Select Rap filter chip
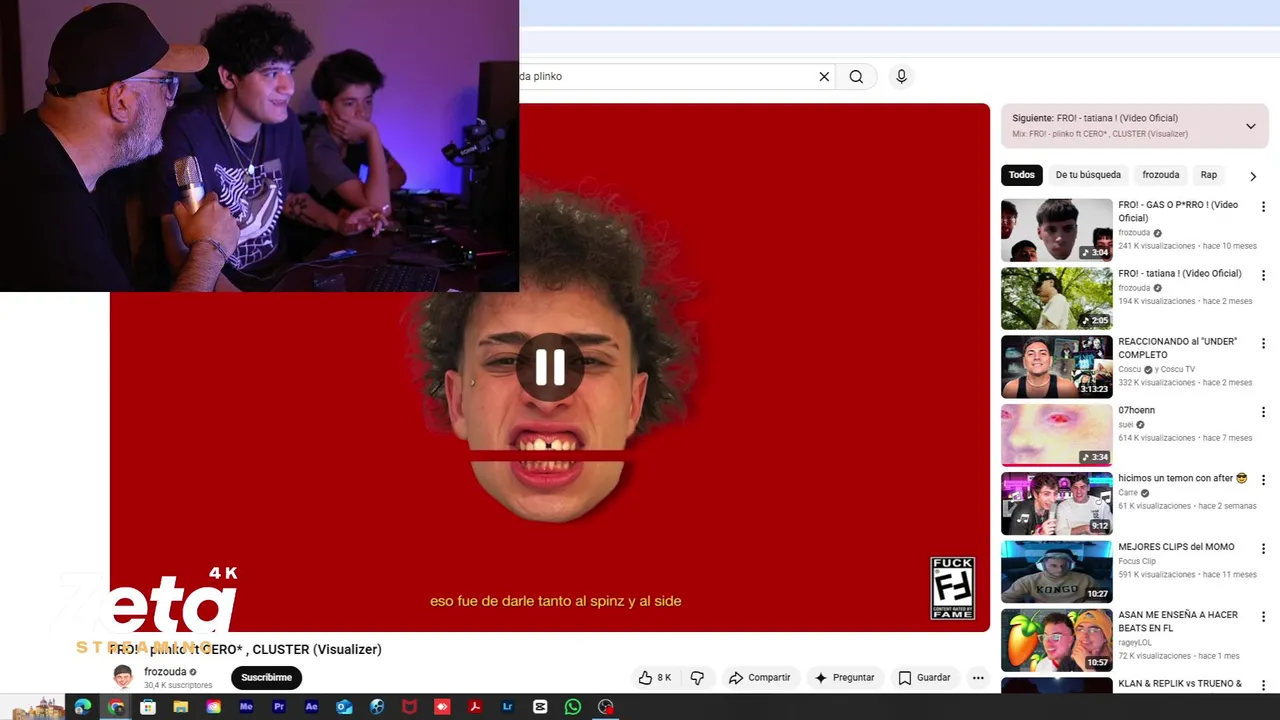1280x720 pixels. (1208, 175)
